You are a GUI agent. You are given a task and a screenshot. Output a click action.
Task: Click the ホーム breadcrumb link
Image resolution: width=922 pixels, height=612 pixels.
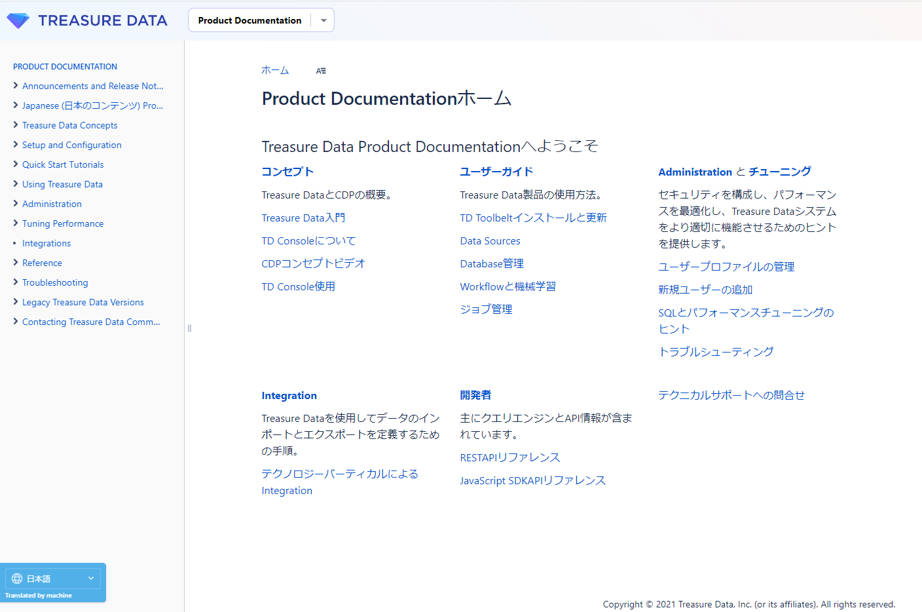275,70
